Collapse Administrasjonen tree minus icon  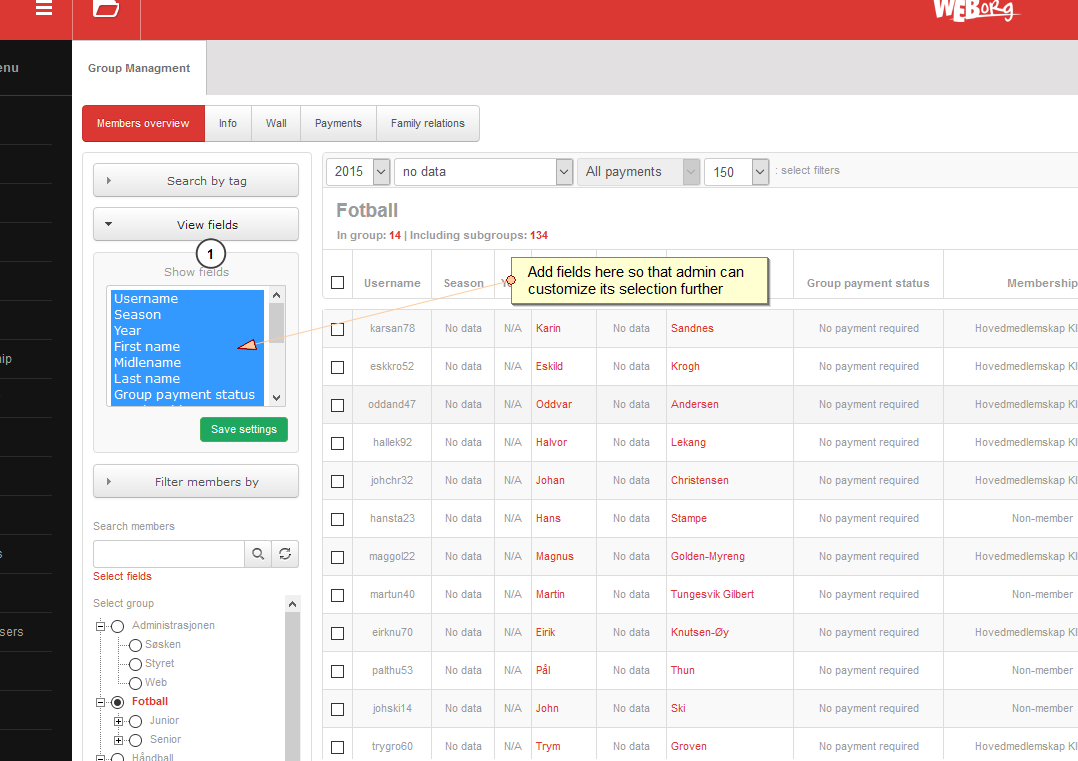(100, 626)
